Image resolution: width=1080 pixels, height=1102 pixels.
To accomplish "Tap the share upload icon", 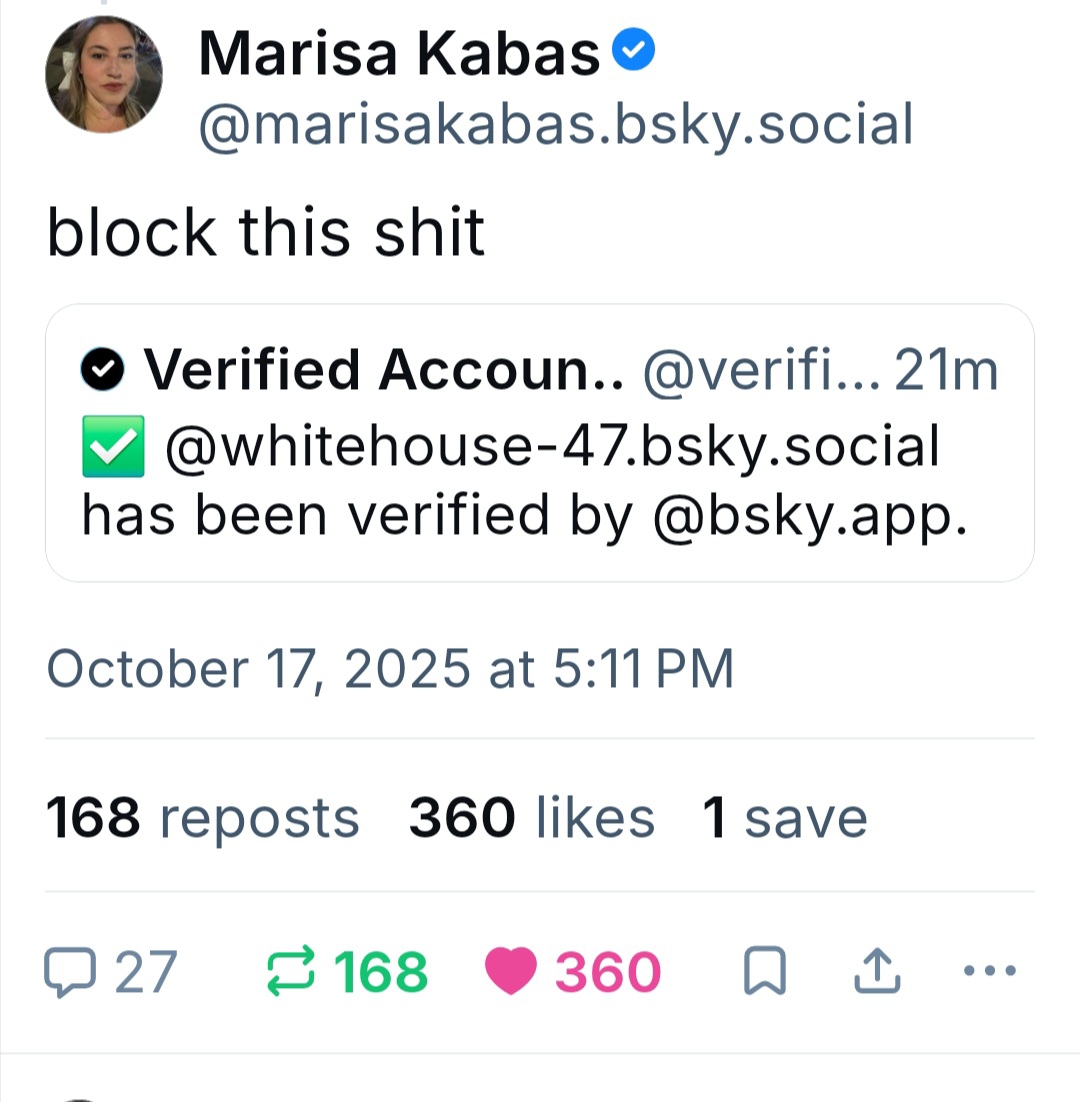I will coord(877,972).
